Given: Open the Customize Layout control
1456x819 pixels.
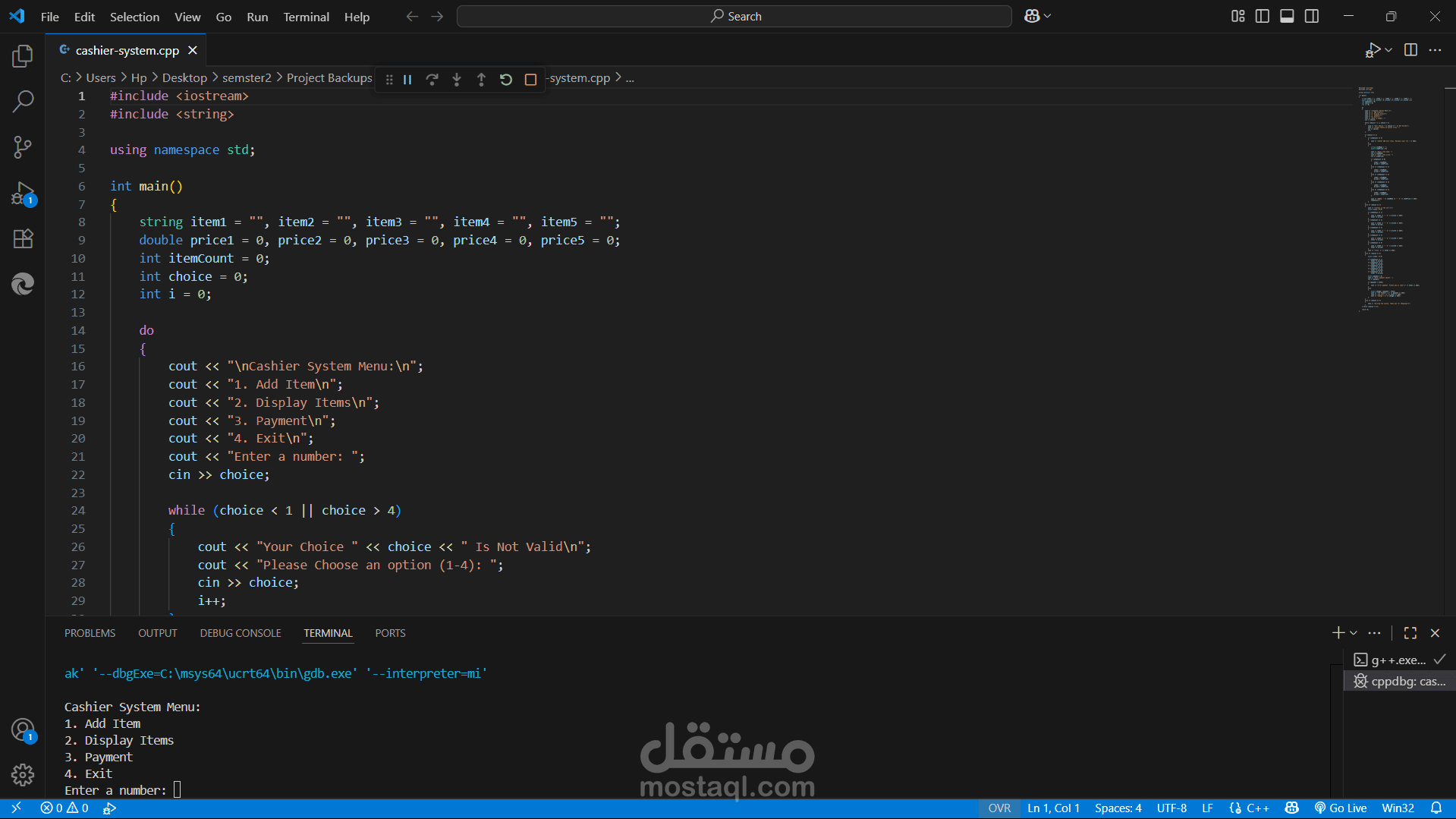Looking at the screenshot, I should click(1237, 16).
